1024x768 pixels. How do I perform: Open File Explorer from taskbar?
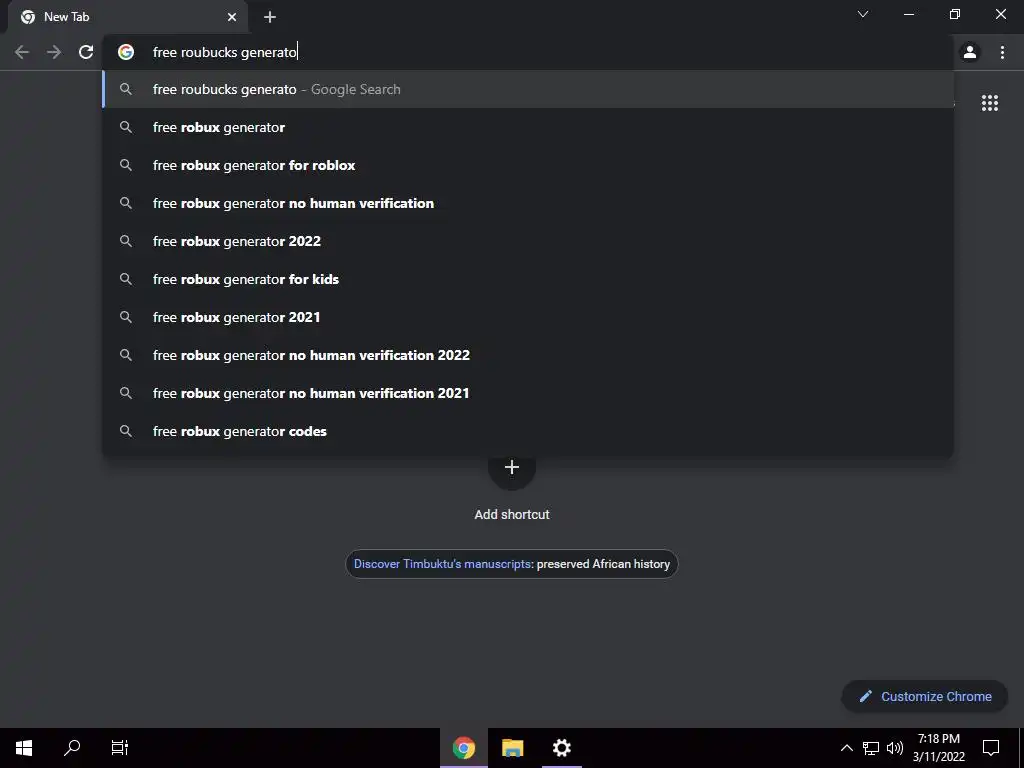(513, 748)
